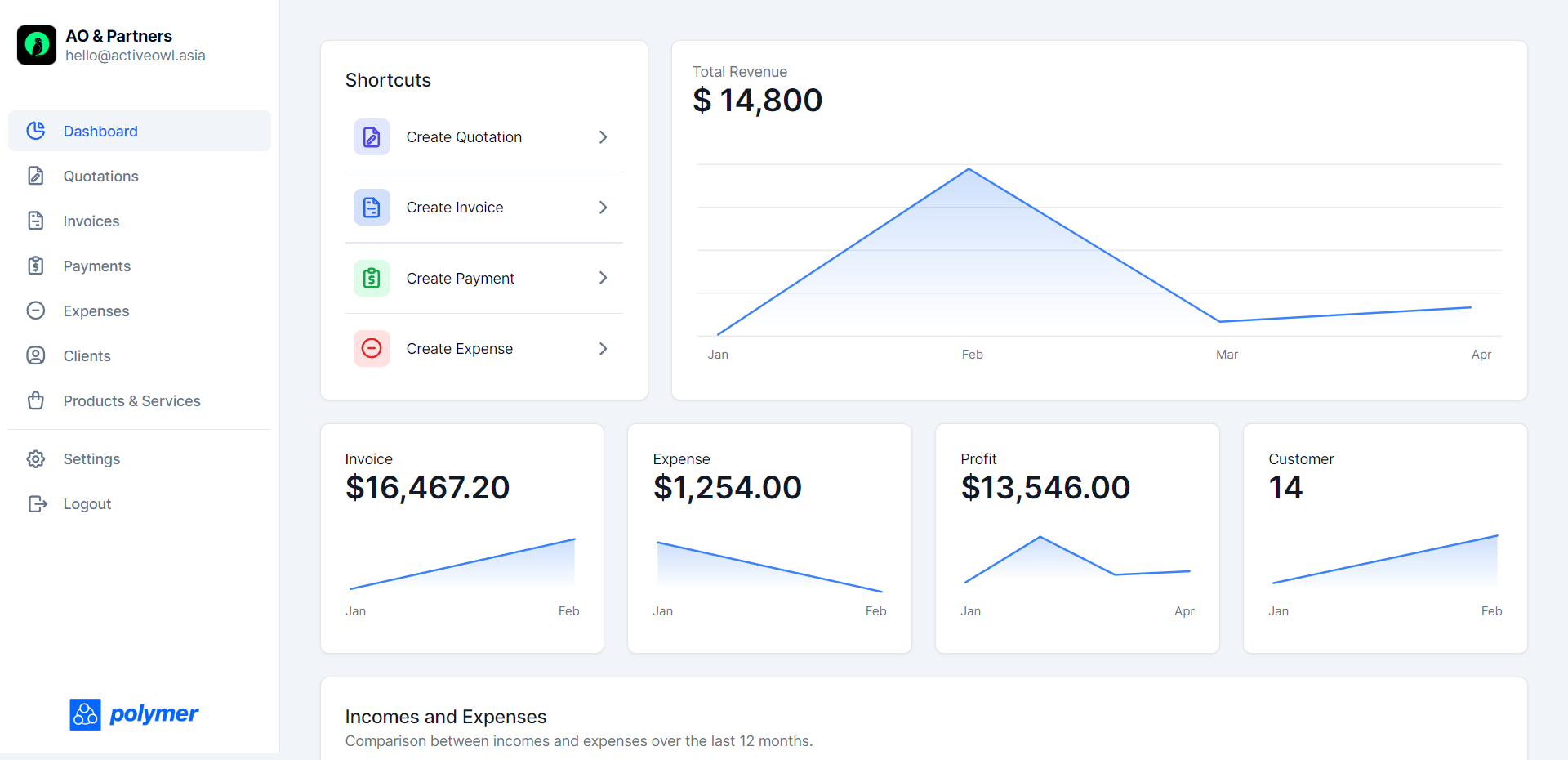This screenshot has height=760, width=1568.
Task: Click the Expenses minus-circle icon in sidebar
Action: (36, 311)
